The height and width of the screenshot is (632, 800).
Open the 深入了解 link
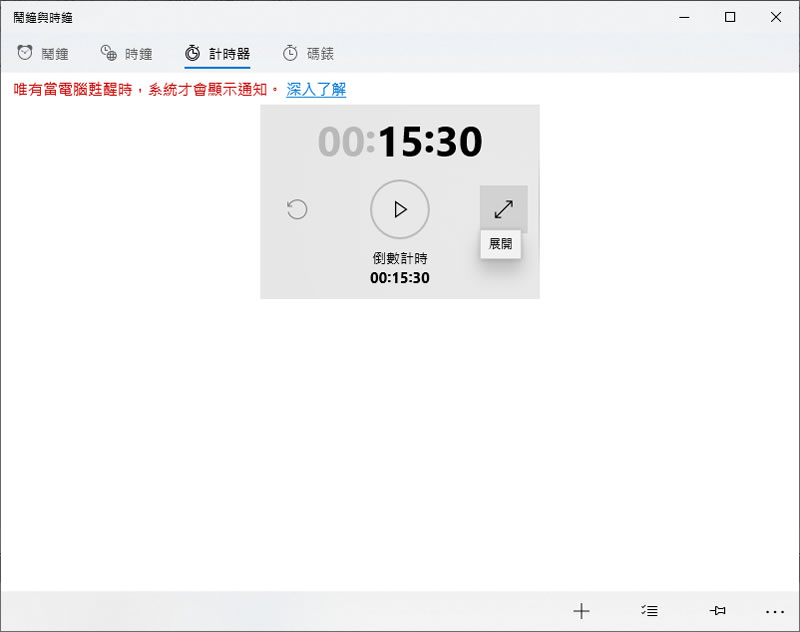coord(316,90)
